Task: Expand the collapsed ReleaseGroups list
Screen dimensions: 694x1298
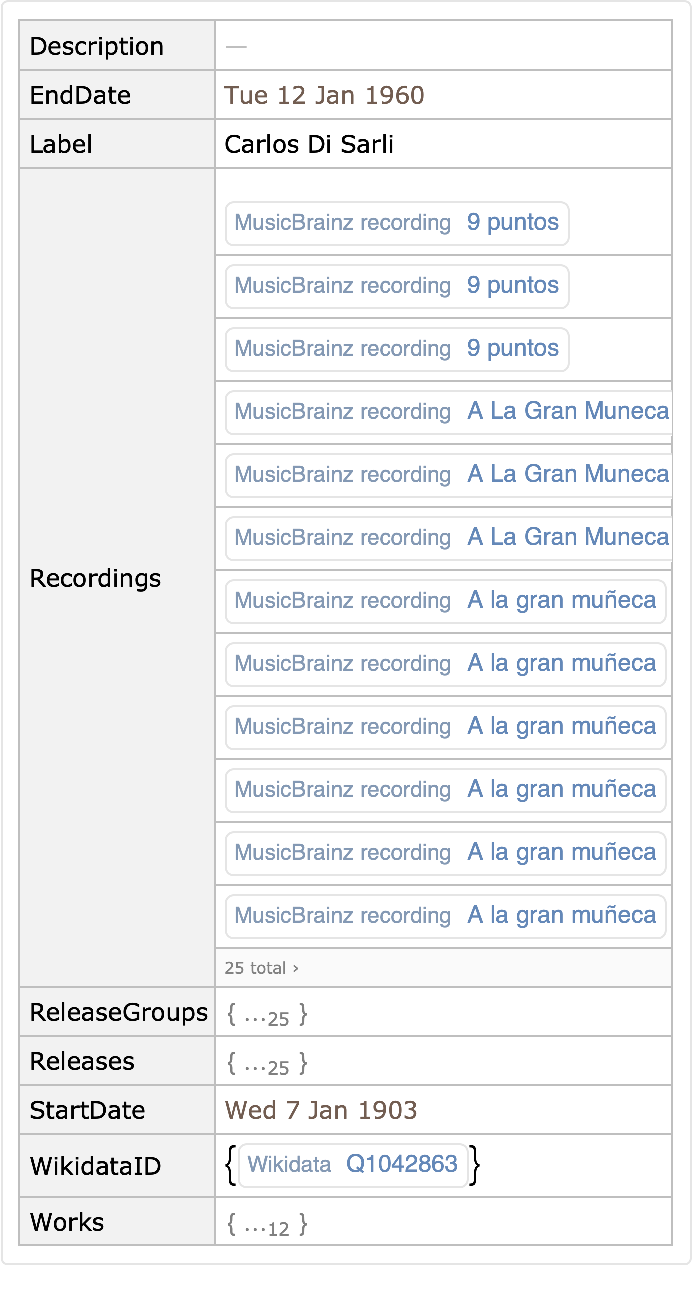Action: point(267,1015)
